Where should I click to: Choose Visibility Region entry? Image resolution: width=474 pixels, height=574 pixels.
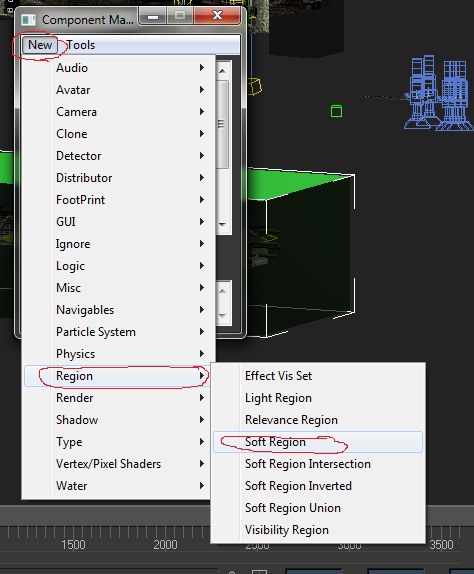[318, 530]
